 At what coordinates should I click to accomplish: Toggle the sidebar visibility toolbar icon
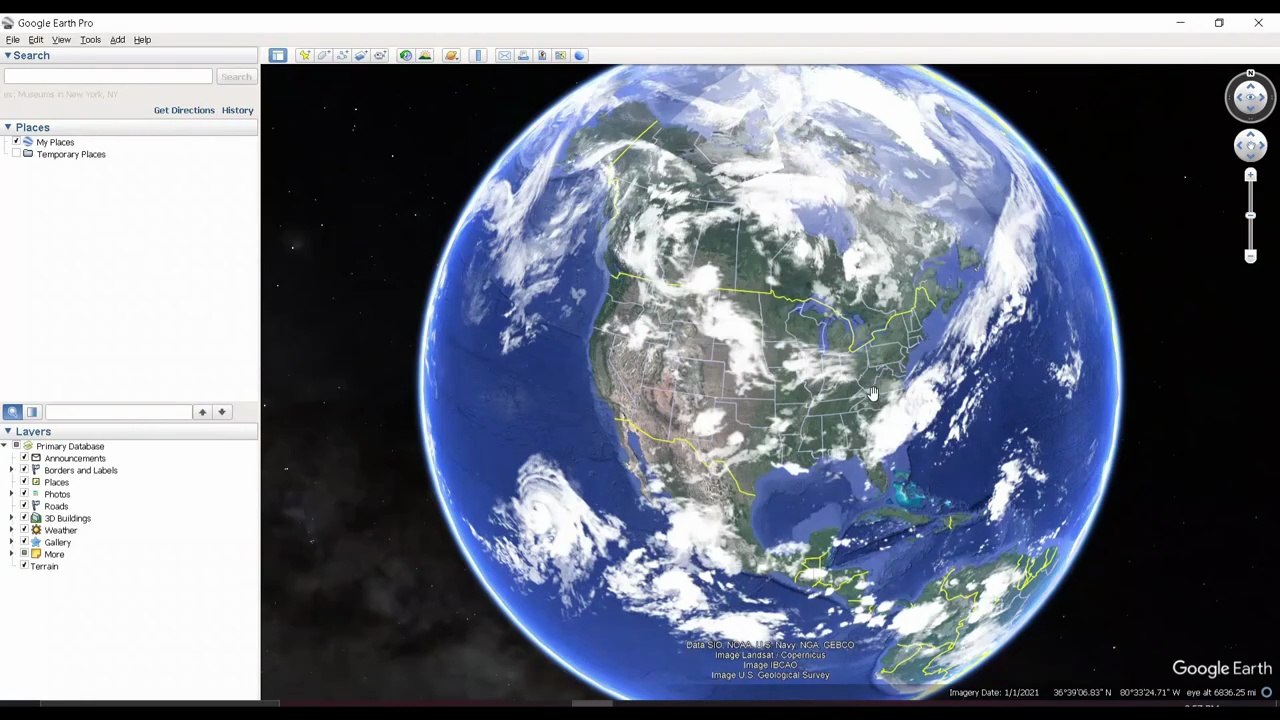click(x=278, y=55)
